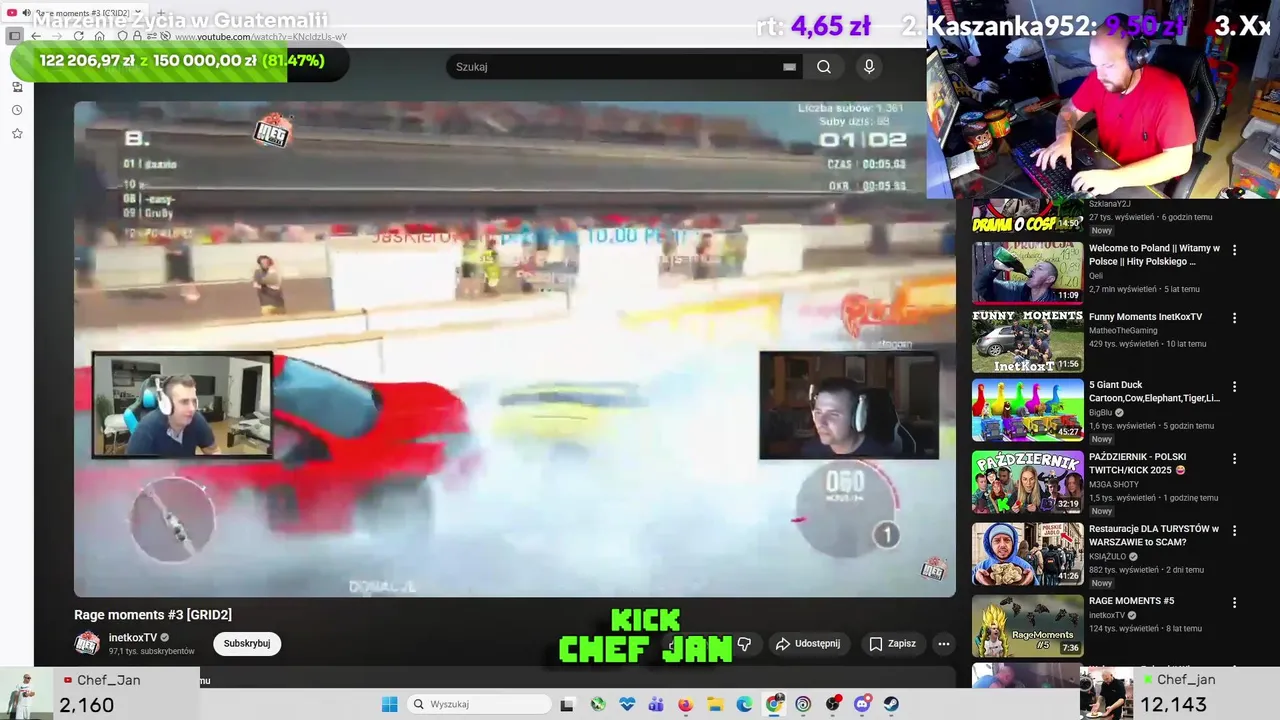Image resolution: width=1280 pixels, height=720 pixels.
Task: Click the BigBlu channel name
Action: pos(1100,412)
